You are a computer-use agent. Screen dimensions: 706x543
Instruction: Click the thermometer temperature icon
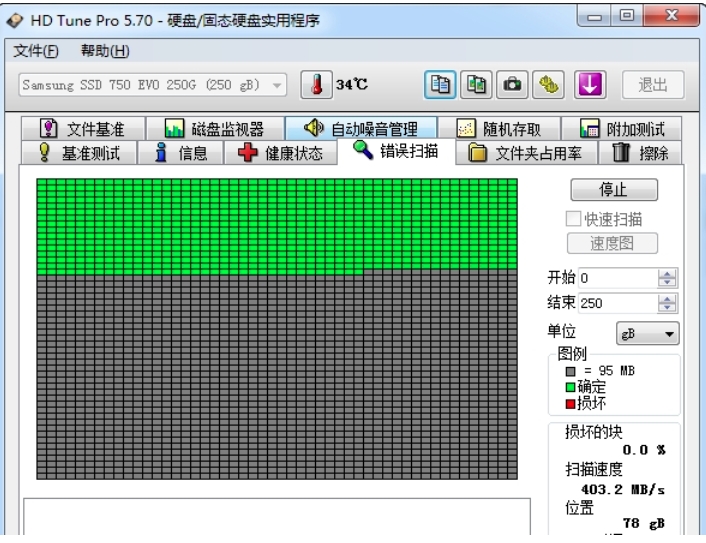[317, 84]
